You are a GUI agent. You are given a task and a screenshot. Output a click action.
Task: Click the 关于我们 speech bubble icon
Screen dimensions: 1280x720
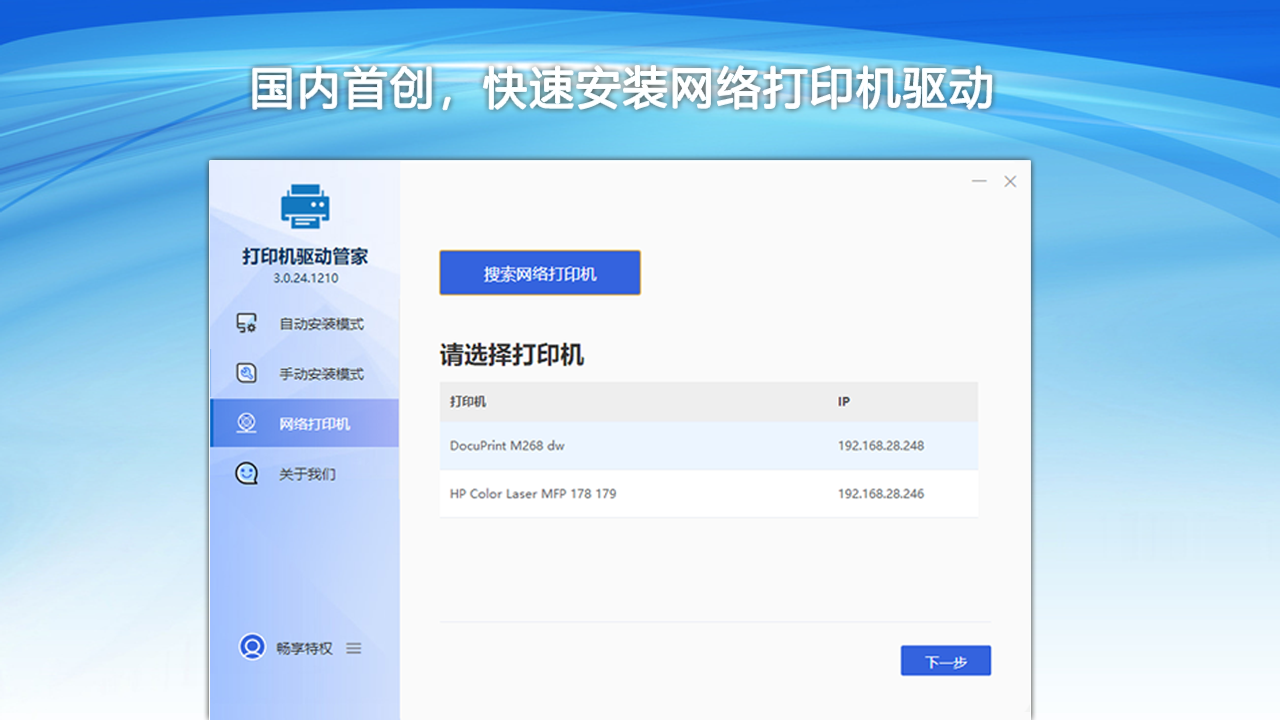click(246, 472)
